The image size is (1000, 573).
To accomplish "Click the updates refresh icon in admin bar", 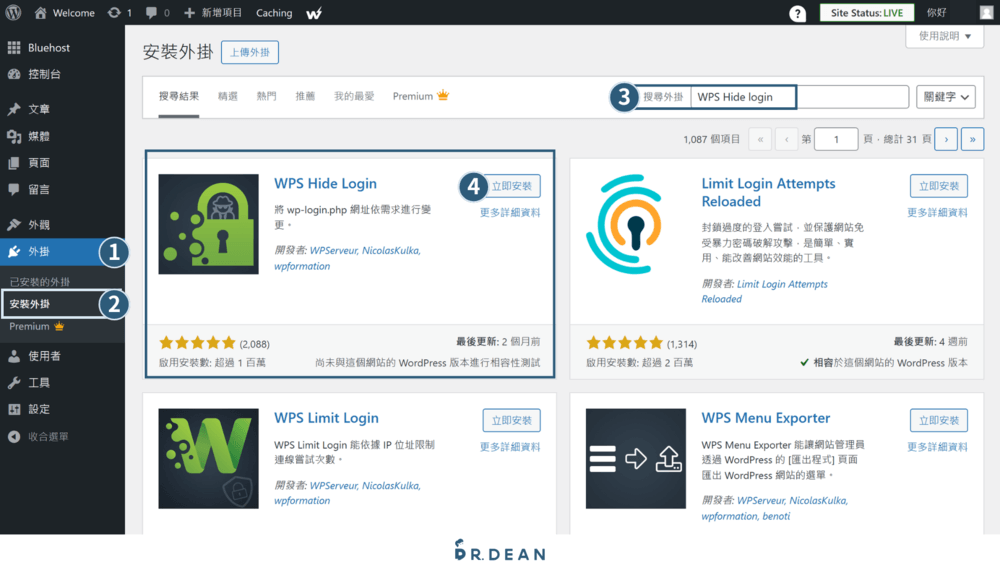I will 114,12.
